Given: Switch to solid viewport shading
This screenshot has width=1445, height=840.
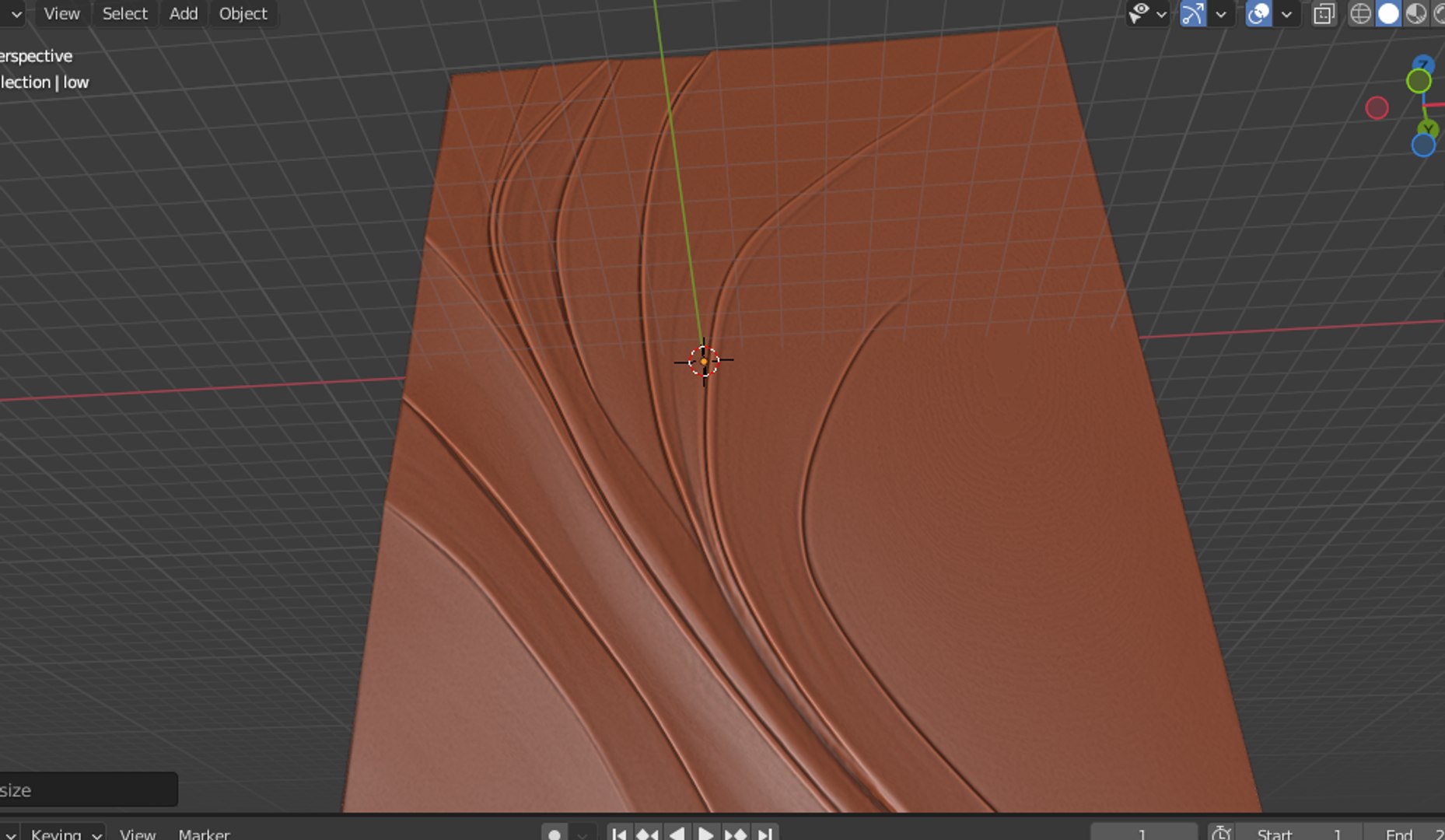Looking at the screenshot, I should pos(1388,13).
